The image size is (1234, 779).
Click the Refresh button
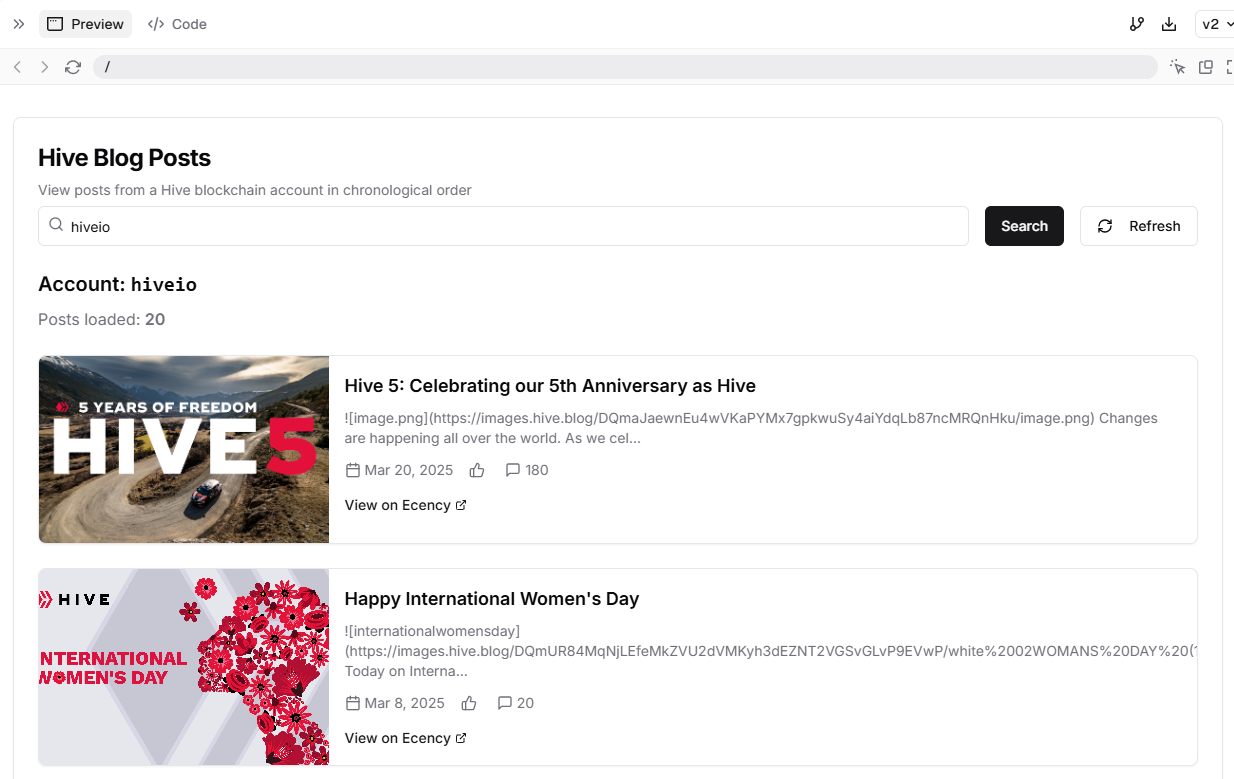[1139, 226]
